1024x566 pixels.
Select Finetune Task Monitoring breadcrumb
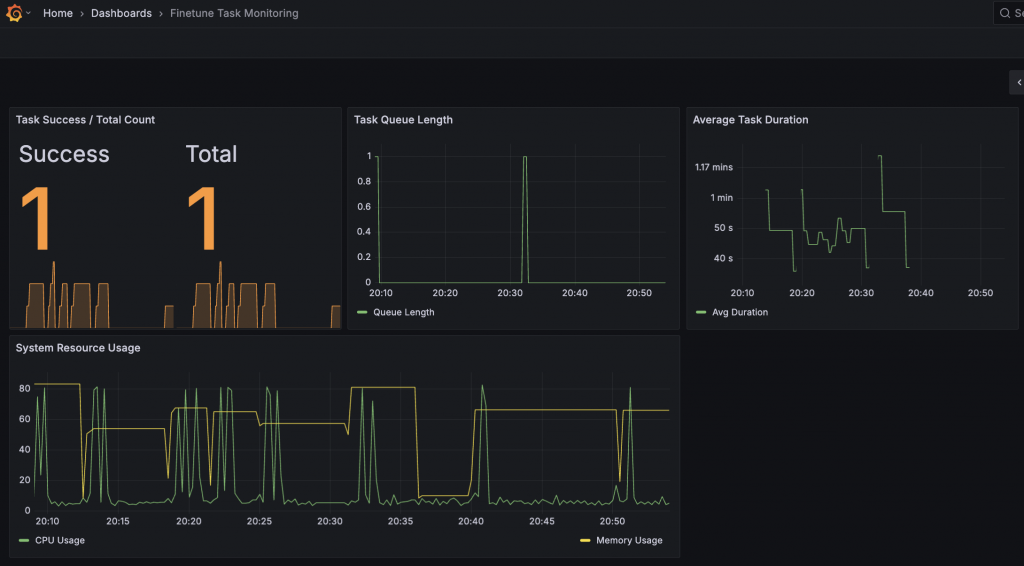pyautogui.click(x=234, y=13)
